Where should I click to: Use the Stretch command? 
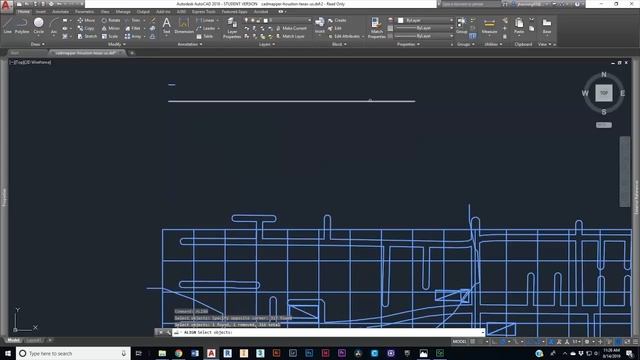point(87,36)
